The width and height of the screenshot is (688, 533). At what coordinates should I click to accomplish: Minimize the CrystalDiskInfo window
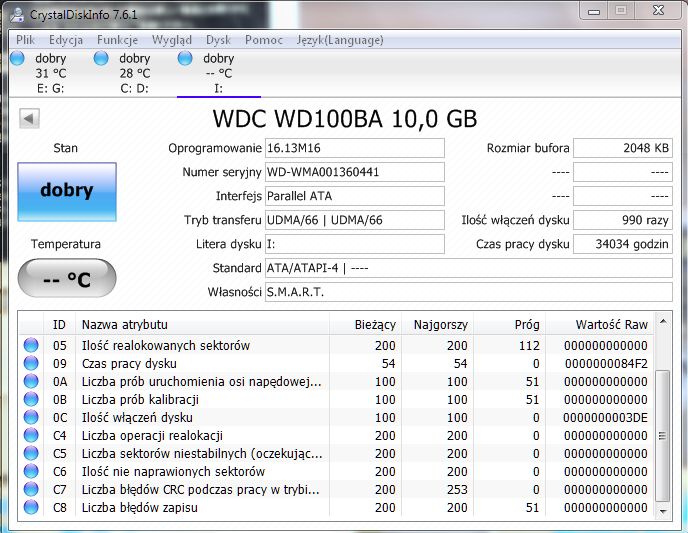pyautogui.click(x=594, y=11)
